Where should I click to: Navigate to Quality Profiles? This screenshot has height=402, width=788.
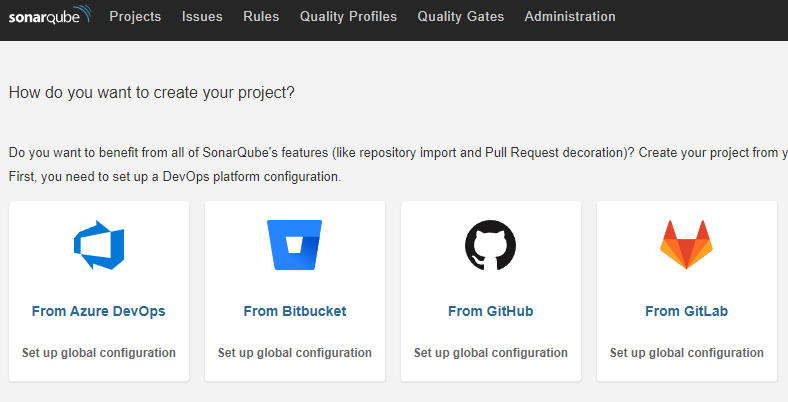click(348, 17)
